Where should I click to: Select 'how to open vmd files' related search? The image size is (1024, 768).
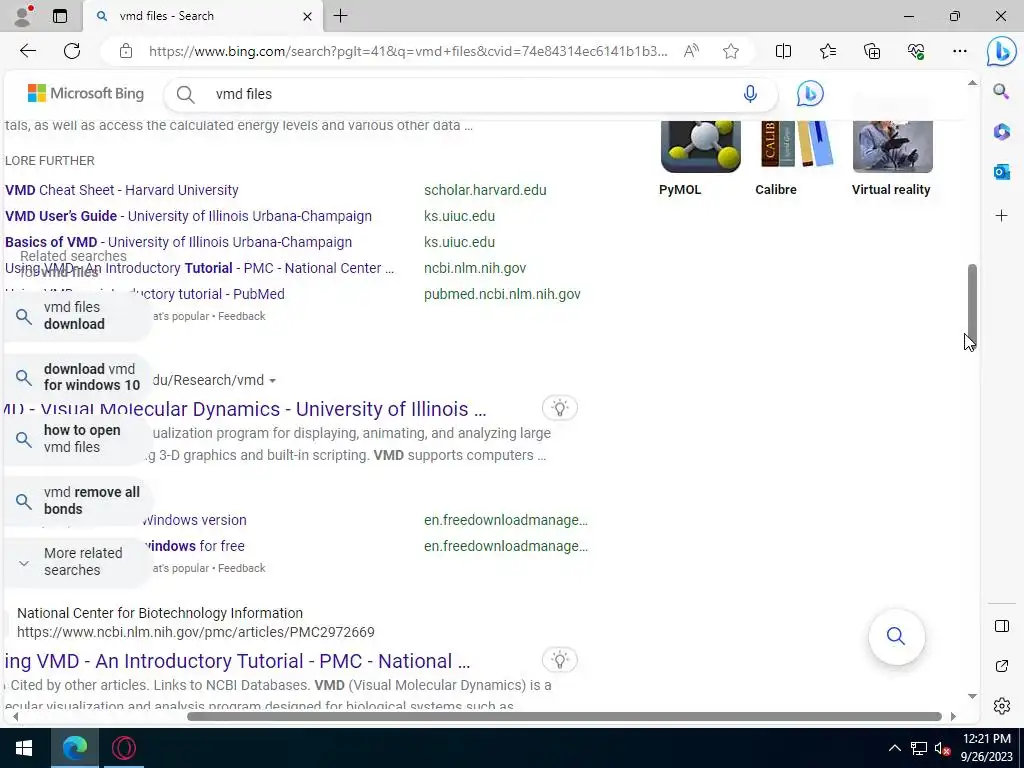[x=77, y=439]
